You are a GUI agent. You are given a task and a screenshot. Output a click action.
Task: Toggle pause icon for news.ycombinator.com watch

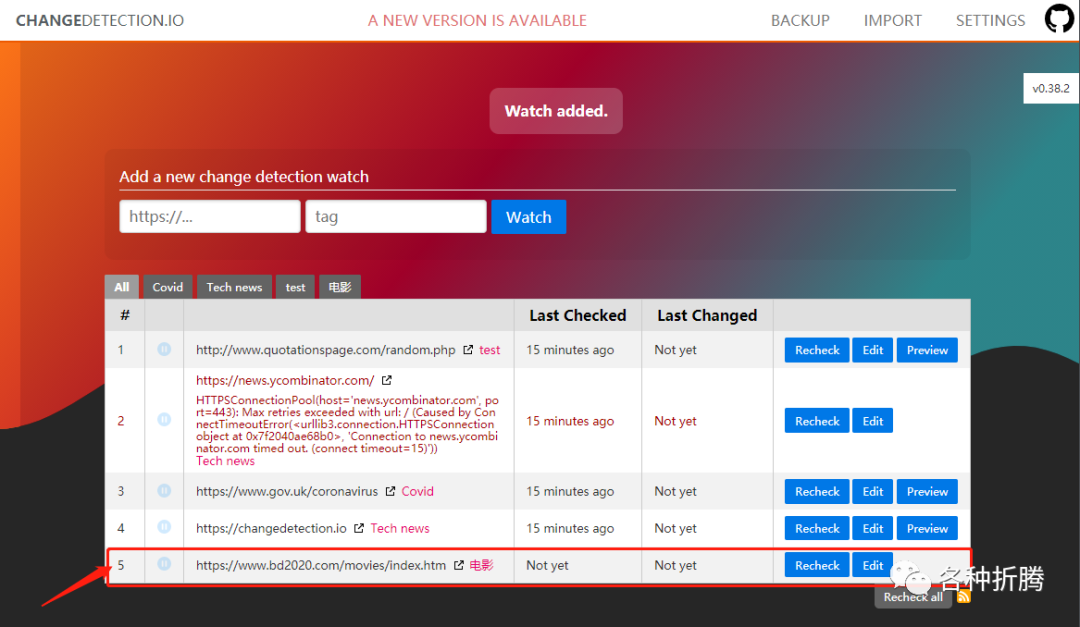pyautogui.click(x=164, y=419)
